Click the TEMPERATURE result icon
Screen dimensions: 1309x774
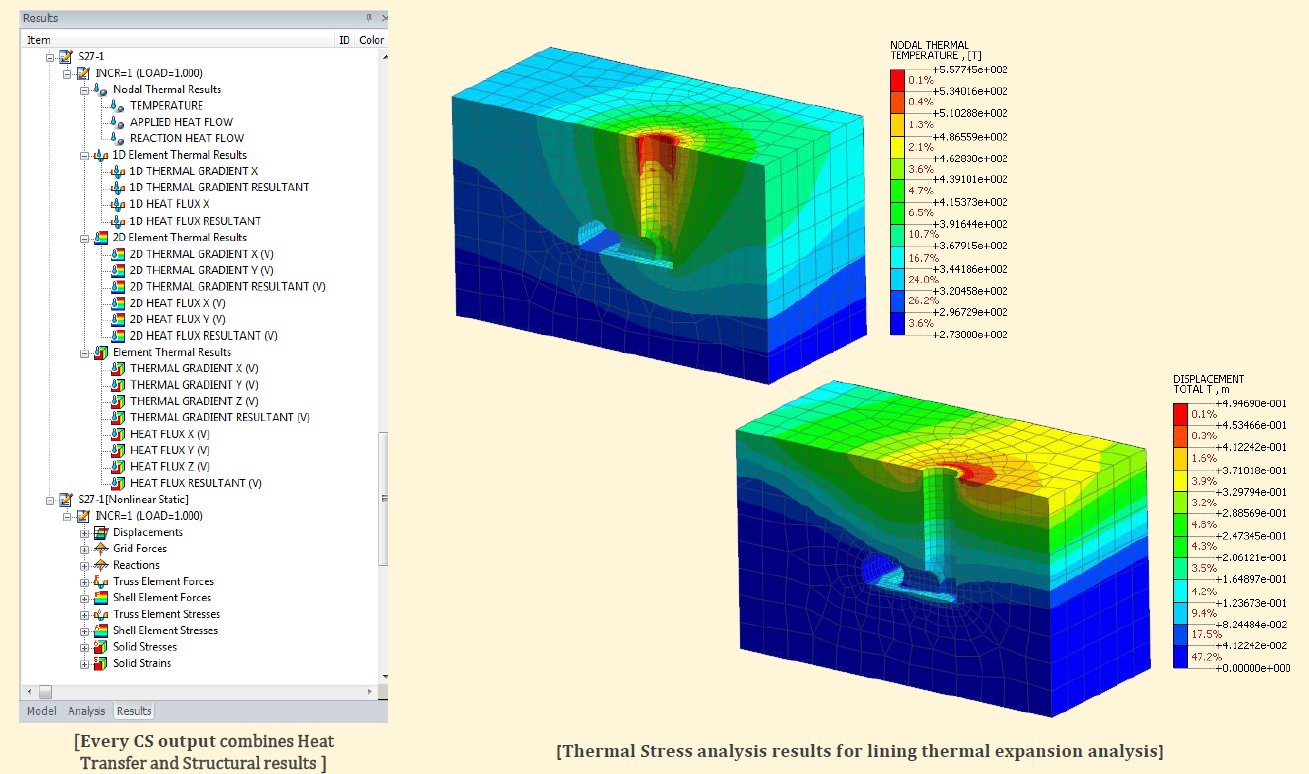(x=118, y=106)
